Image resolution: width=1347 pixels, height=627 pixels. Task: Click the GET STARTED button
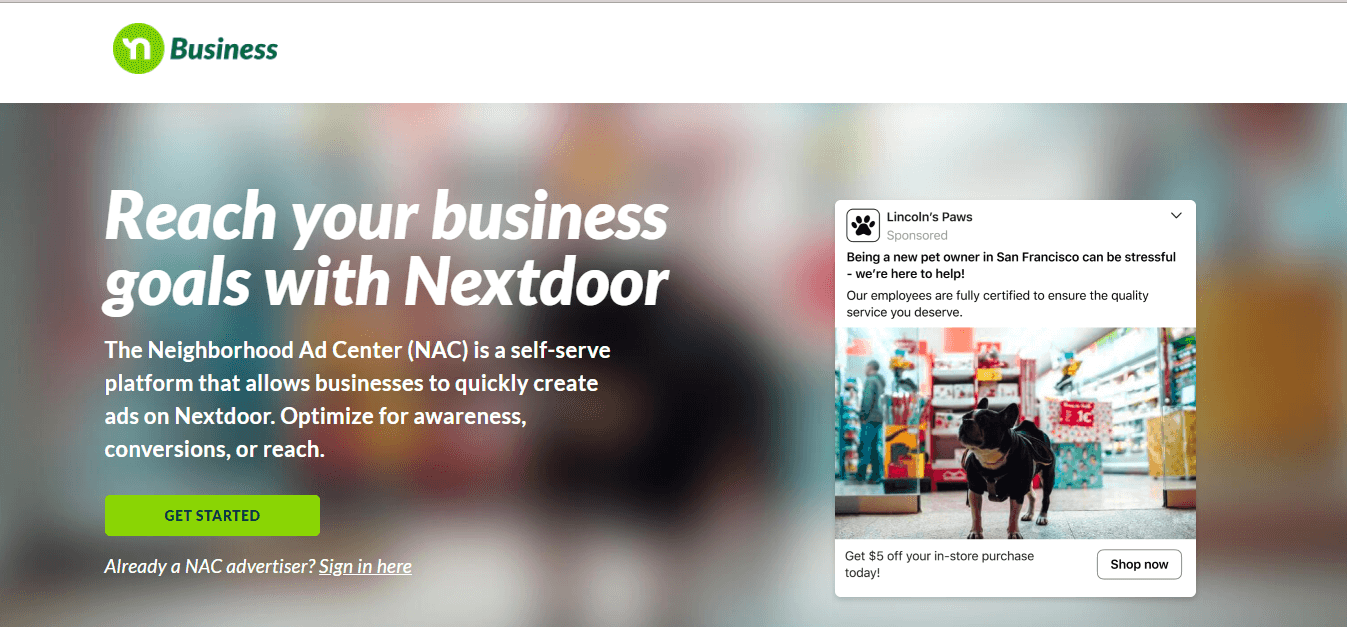click(x=212, y=516)
